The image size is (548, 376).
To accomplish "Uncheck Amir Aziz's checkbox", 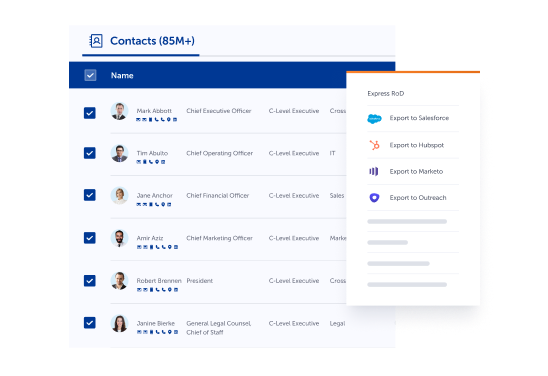I will tap(90, 238).
